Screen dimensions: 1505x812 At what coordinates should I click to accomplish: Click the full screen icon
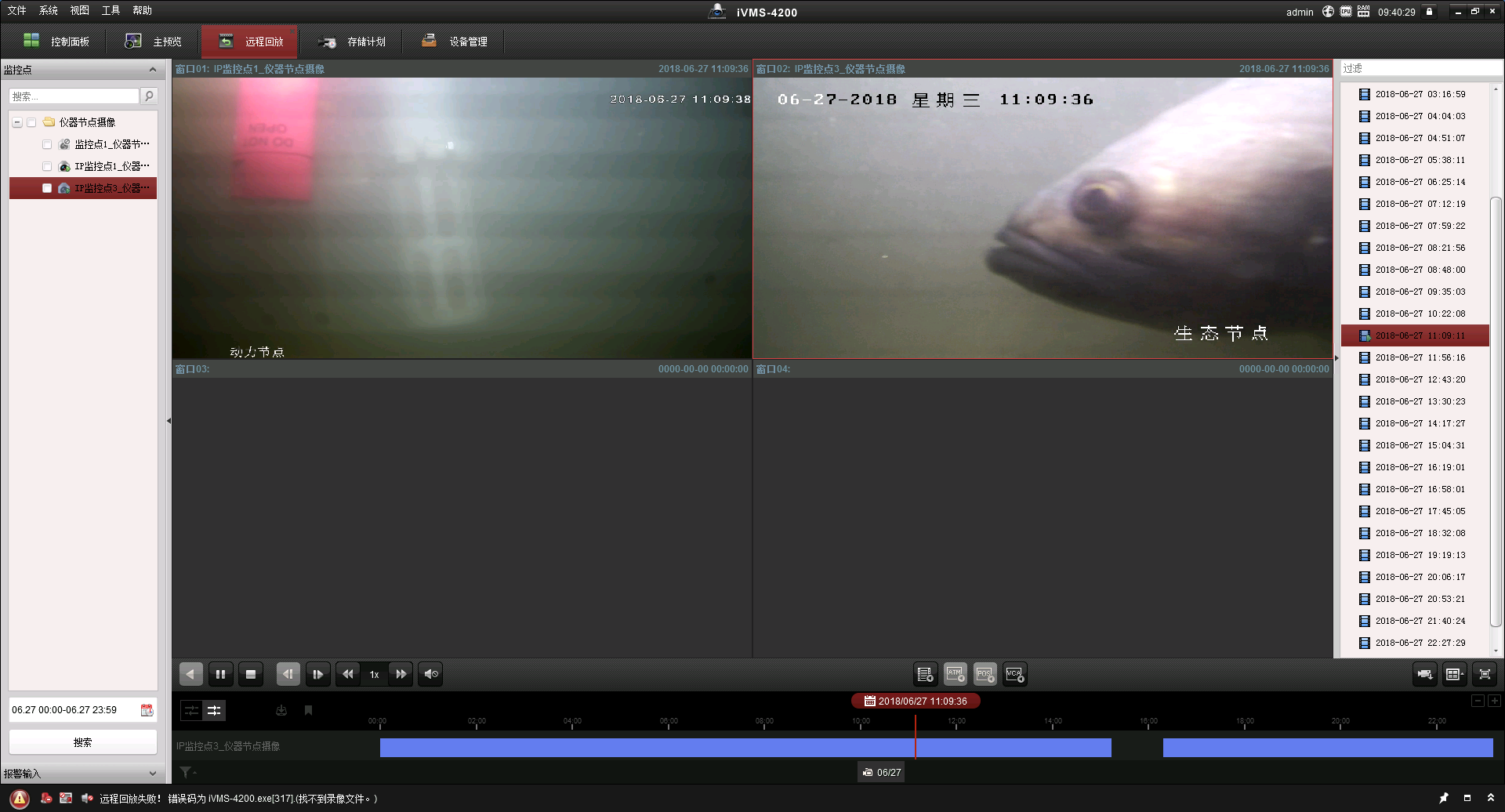pyautogui.click(x=1485, y=674)
